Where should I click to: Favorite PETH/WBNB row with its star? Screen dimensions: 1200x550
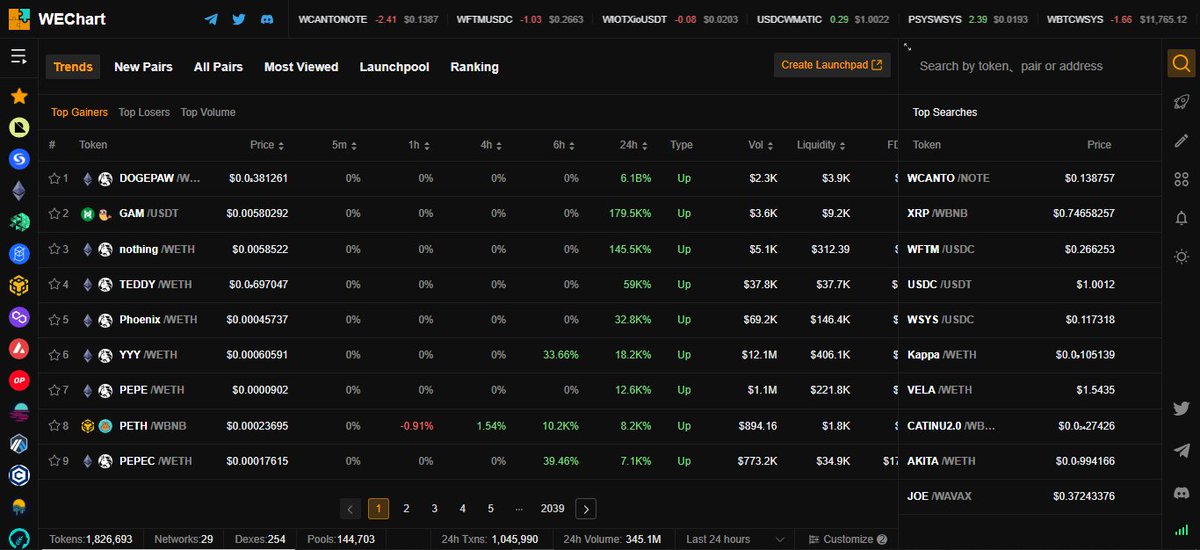(54, 426)
